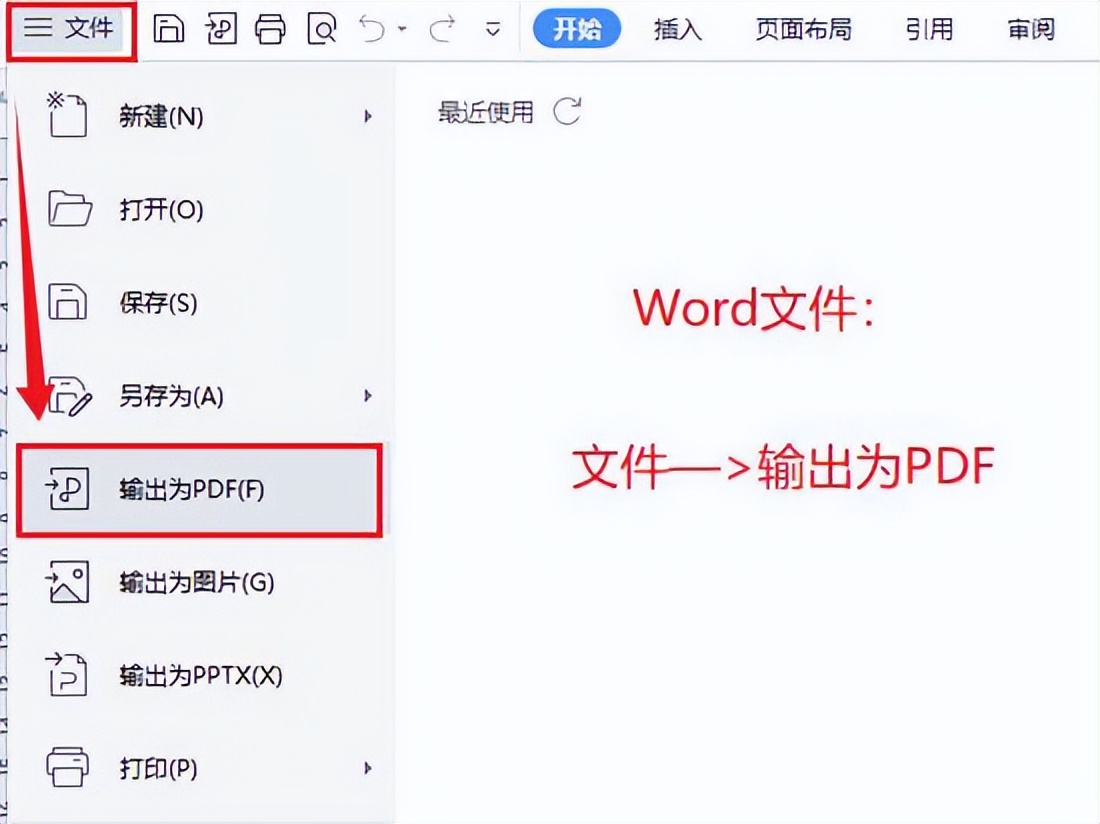Expand the 新建 submenu arrow
Image resolution: width=1100 pixels, height=824 pixels.
(370, 116)
